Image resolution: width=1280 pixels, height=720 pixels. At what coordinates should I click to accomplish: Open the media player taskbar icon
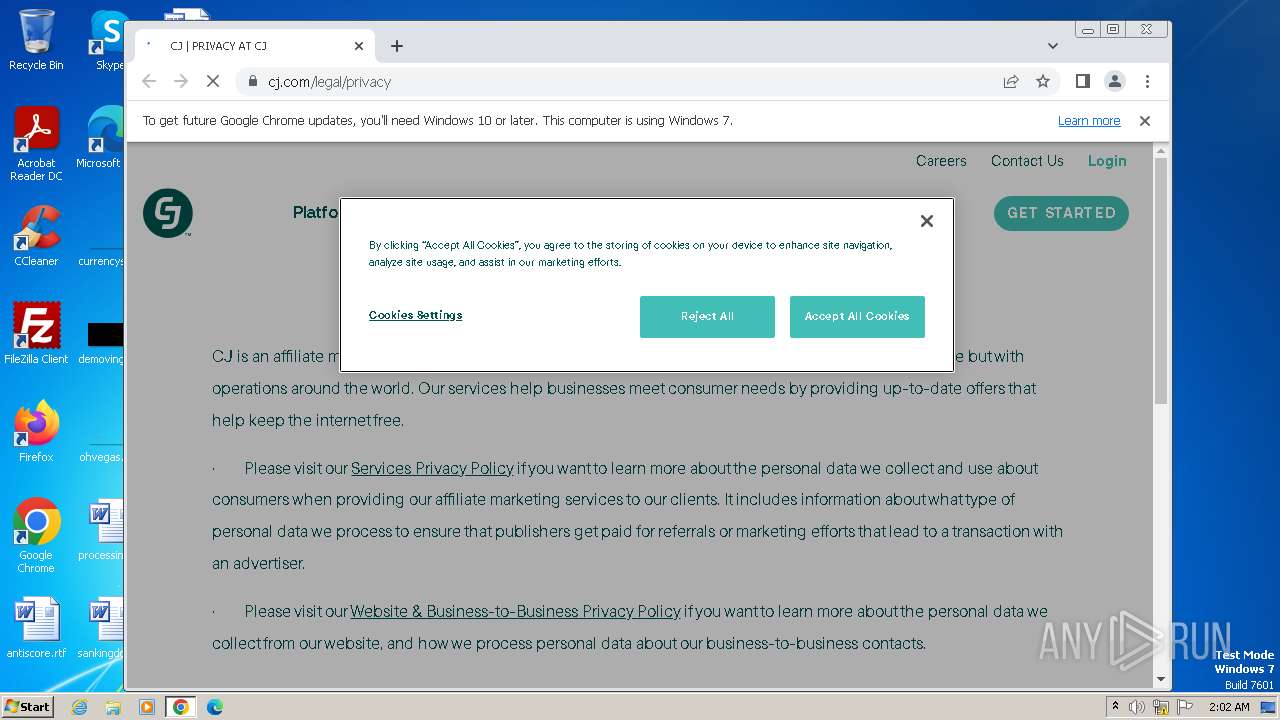click(147, 707)
